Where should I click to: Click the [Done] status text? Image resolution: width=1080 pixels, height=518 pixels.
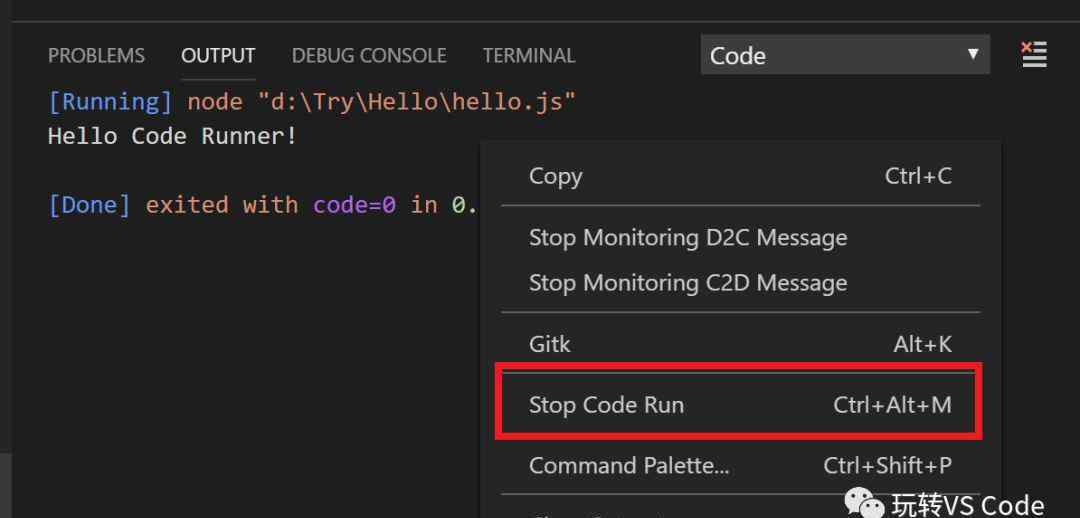click(x=90, y=205)
